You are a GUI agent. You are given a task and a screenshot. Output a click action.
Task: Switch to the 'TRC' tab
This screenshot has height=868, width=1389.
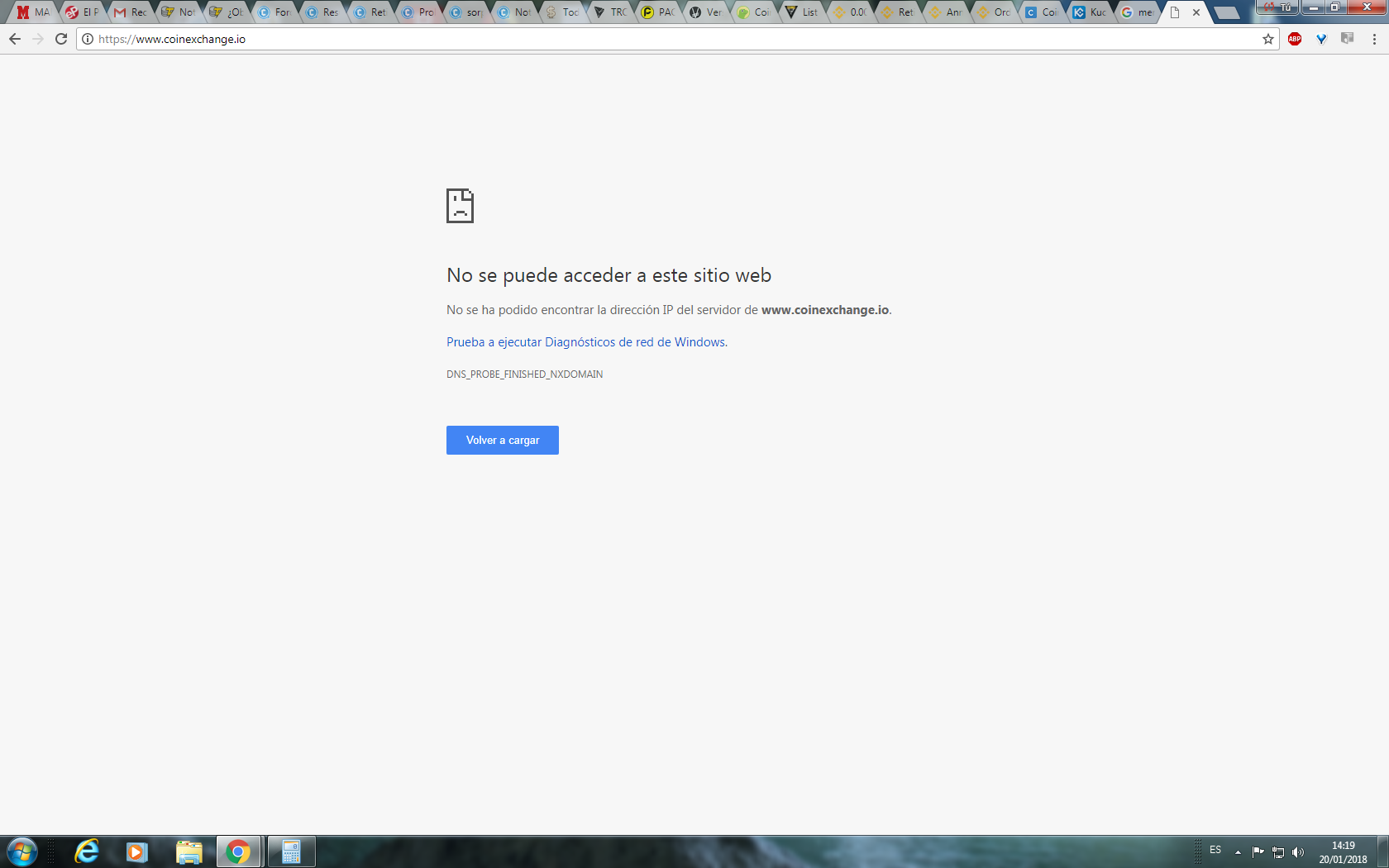(609, 12)
